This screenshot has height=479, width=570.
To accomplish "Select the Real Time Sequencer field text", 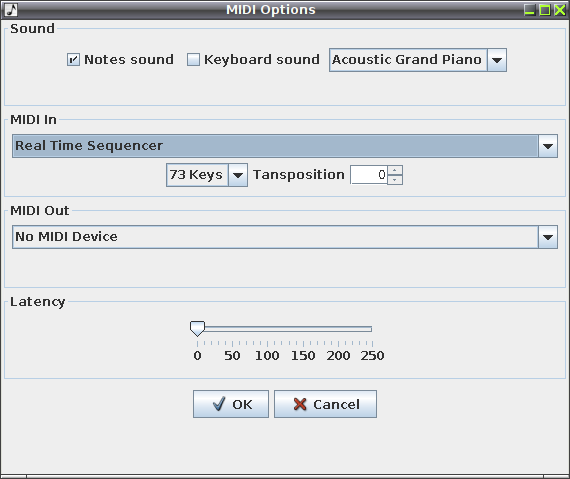I will 89,146.
